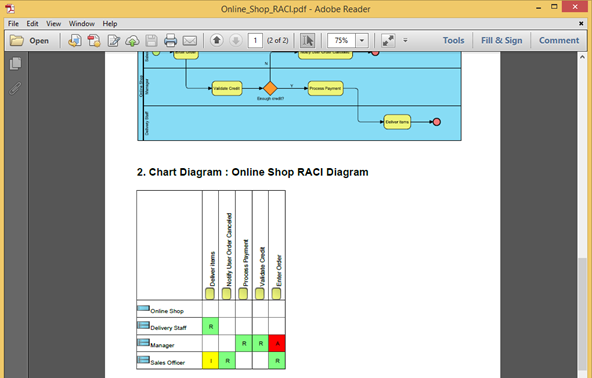Open the Window menu
592x378 pixels.
[82, 23]
